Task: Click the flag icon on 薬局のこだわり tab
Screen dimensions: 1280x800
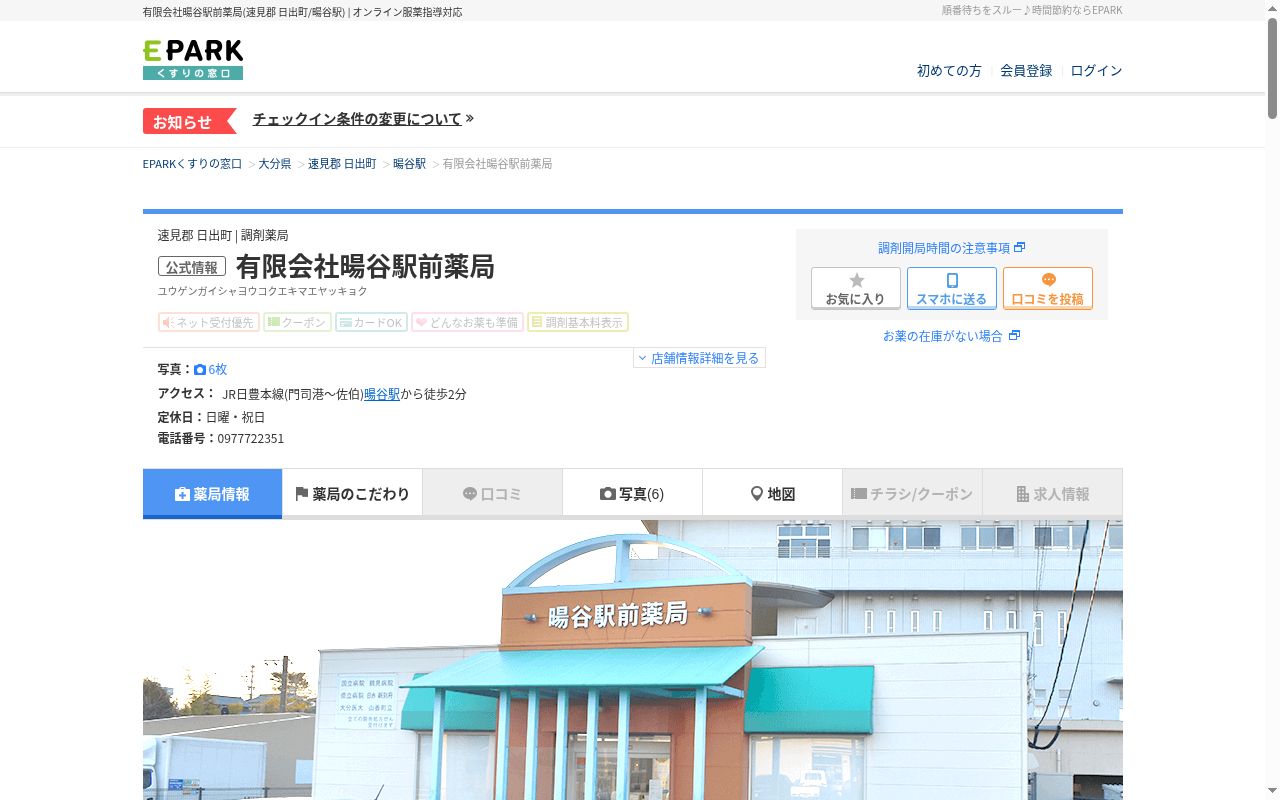Action: [302, 494]
